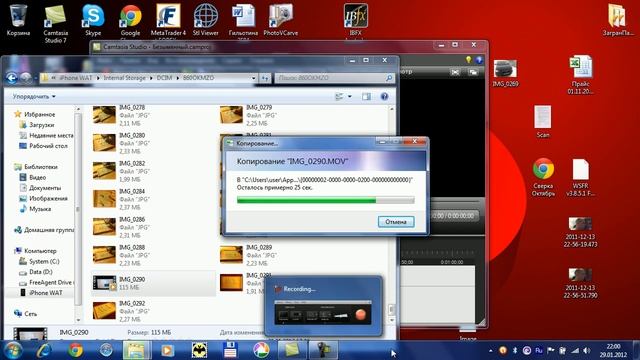Open the Музыка library

pyautogui.click(x=40, y=209)
